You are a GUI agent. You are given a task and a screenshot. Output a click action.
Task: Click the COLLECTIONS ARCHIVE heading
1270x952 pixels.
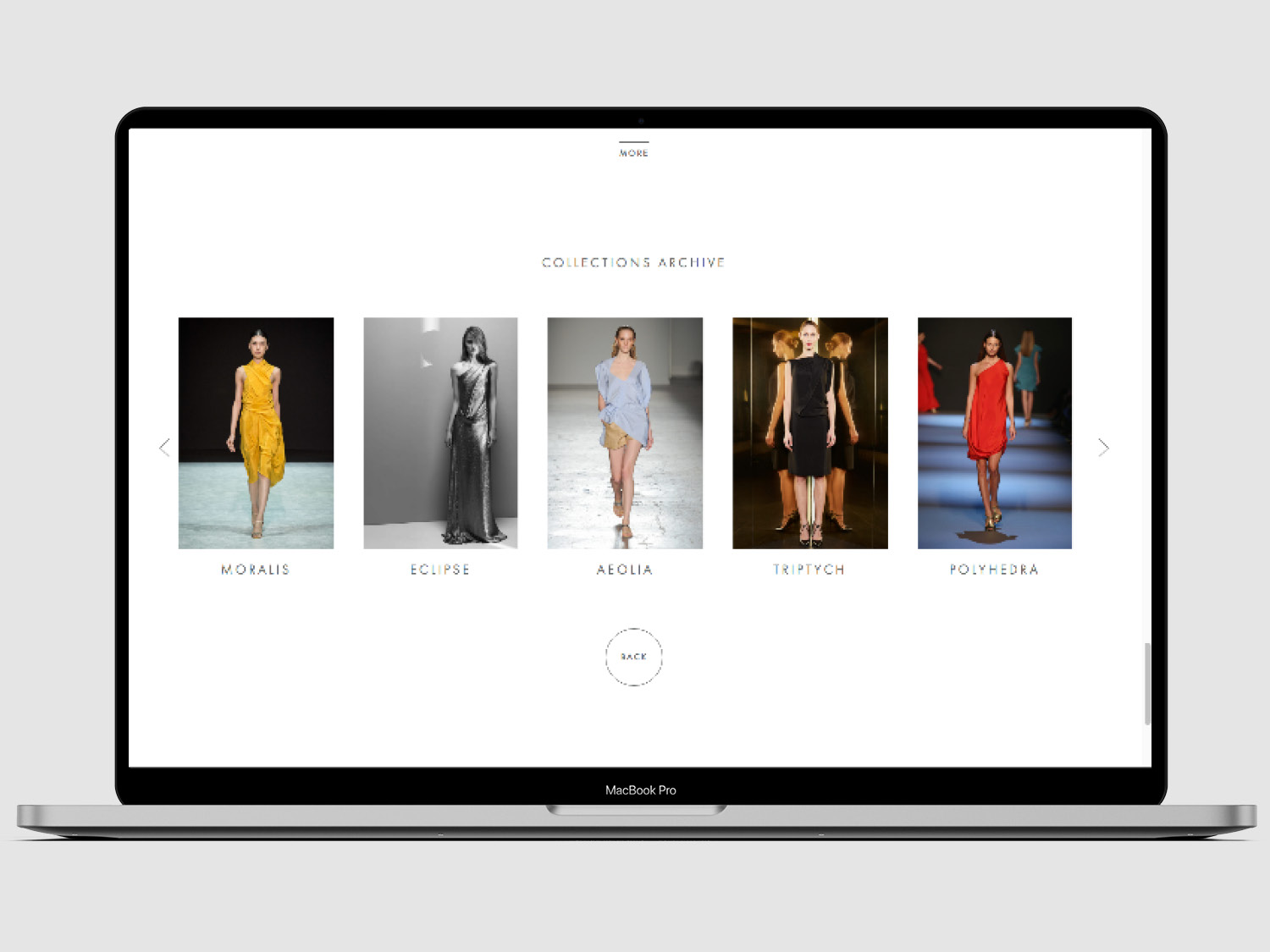[x=633, y=262]
